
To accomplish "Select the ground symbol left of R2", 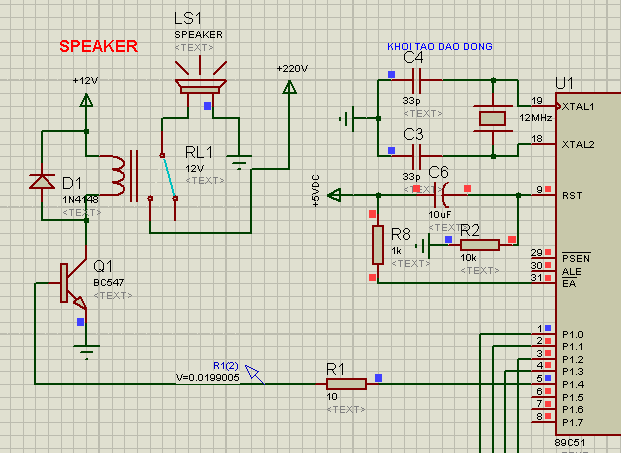I will click(423, 246).
